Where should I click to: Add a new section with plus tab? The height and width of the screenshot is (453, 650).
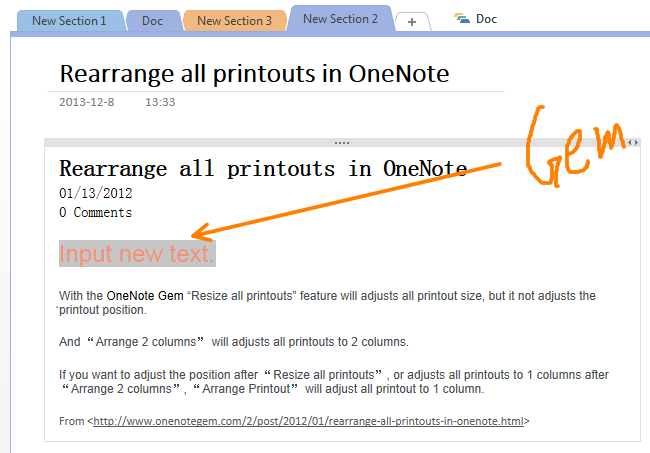click(x=412, y=22)
